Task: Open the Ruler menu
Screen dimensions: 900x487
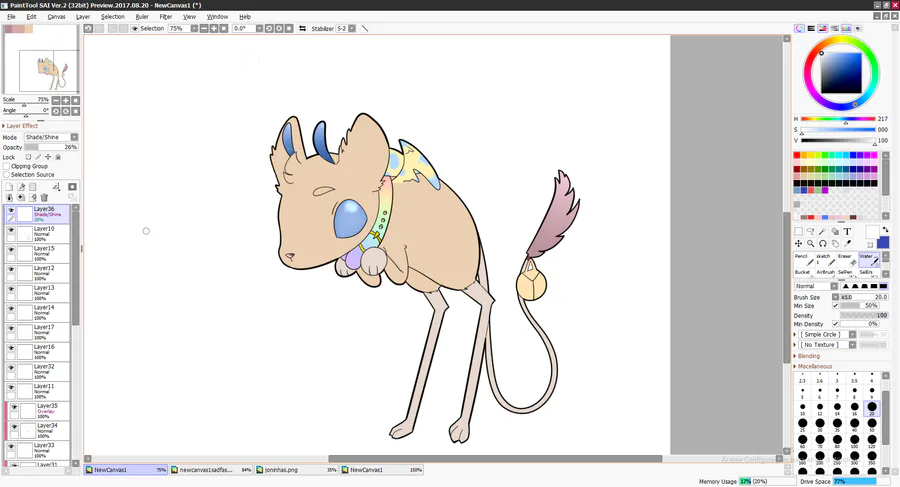Action: pos(142,17)
